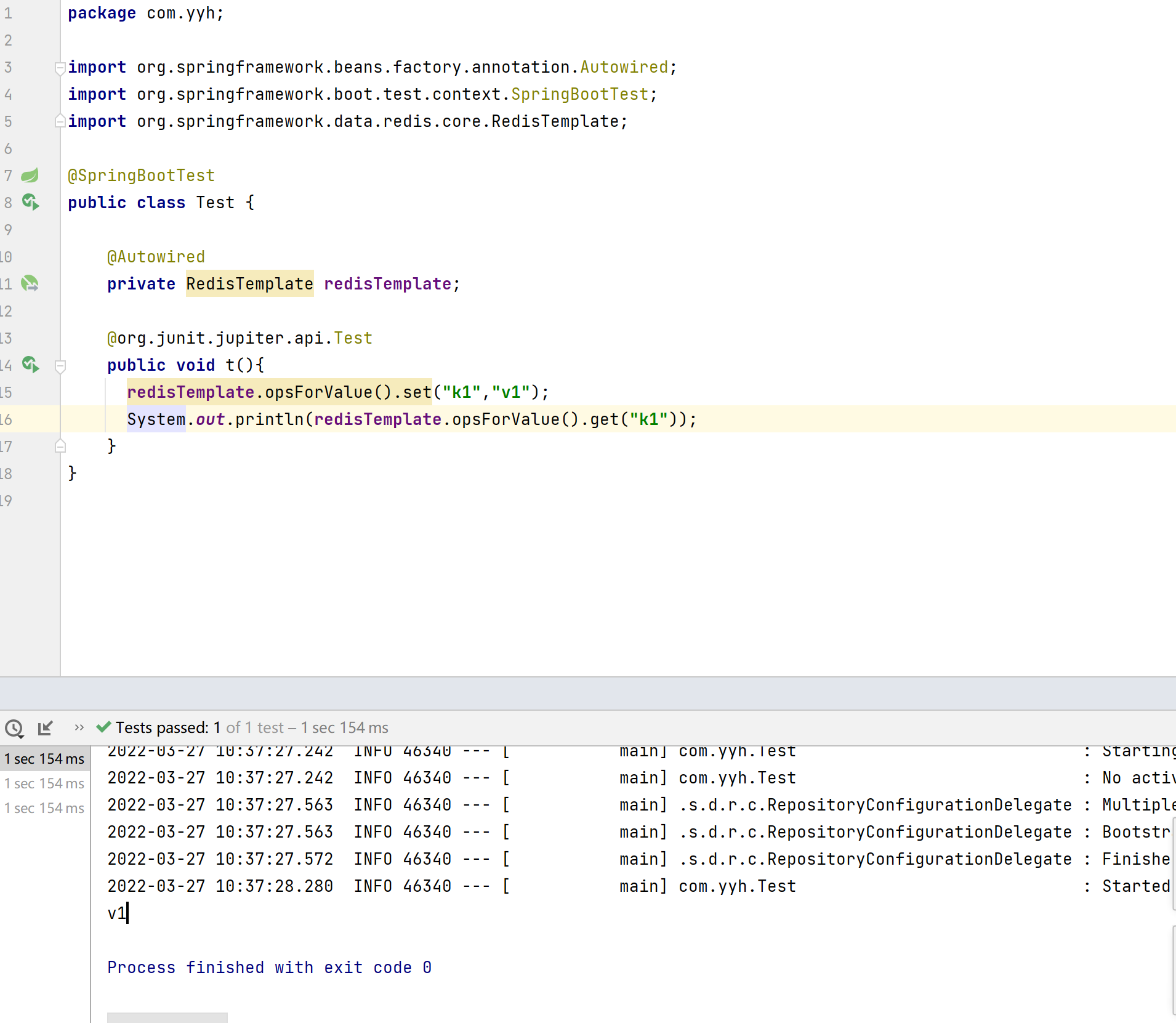Select the first '1 sec 154 ms' test result row

45,759
